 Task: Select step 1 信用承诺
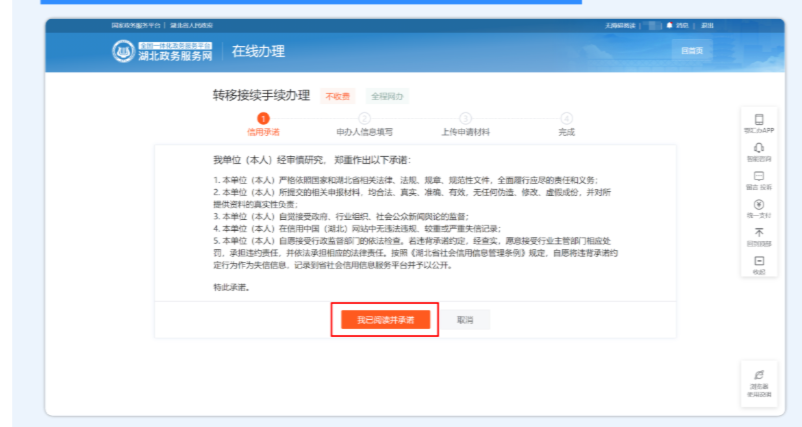pyautogui.click(x=263, y=125)
